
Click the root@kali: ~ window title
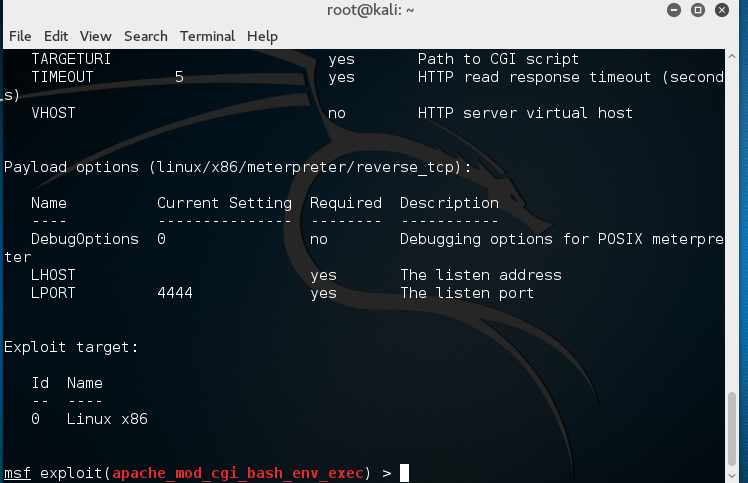pyautogui.click(x=370, y=10)
